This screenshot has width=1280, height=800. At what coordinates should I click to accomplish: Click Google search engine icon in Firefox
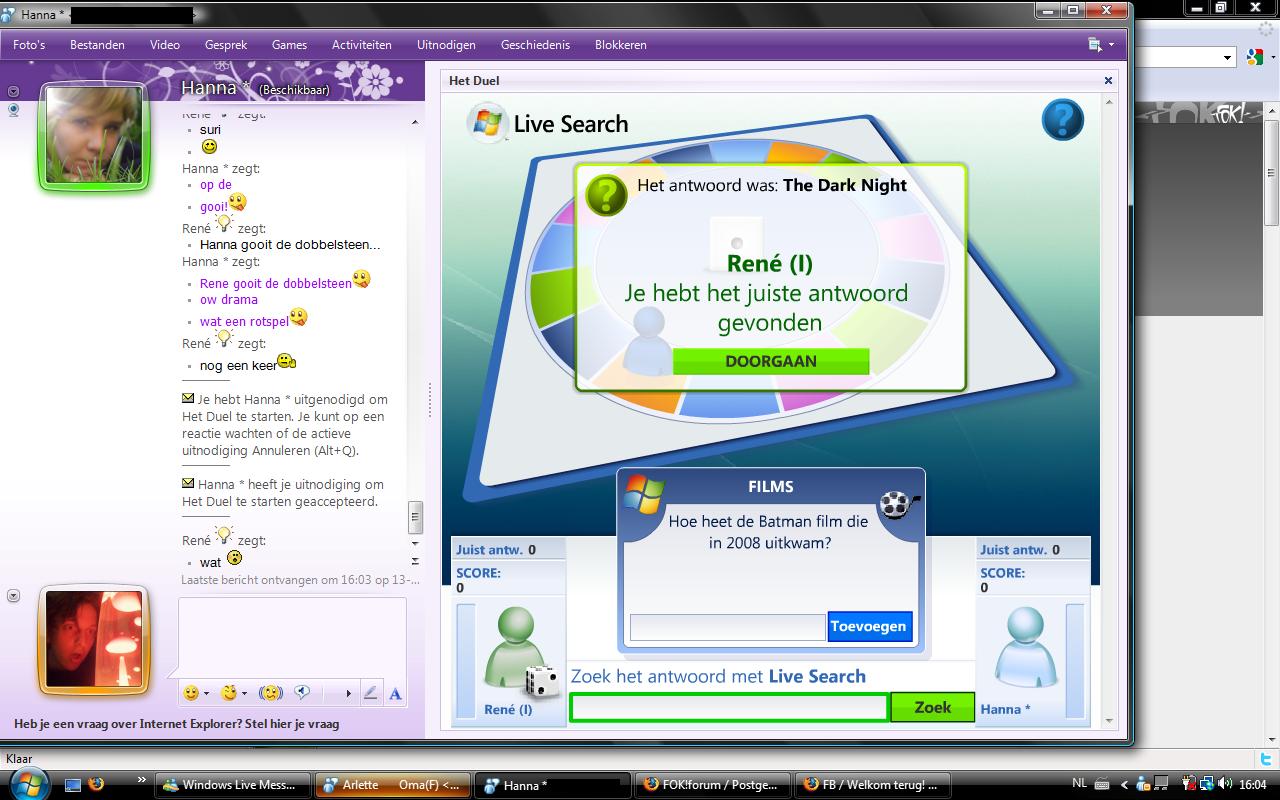point(1255,58)
